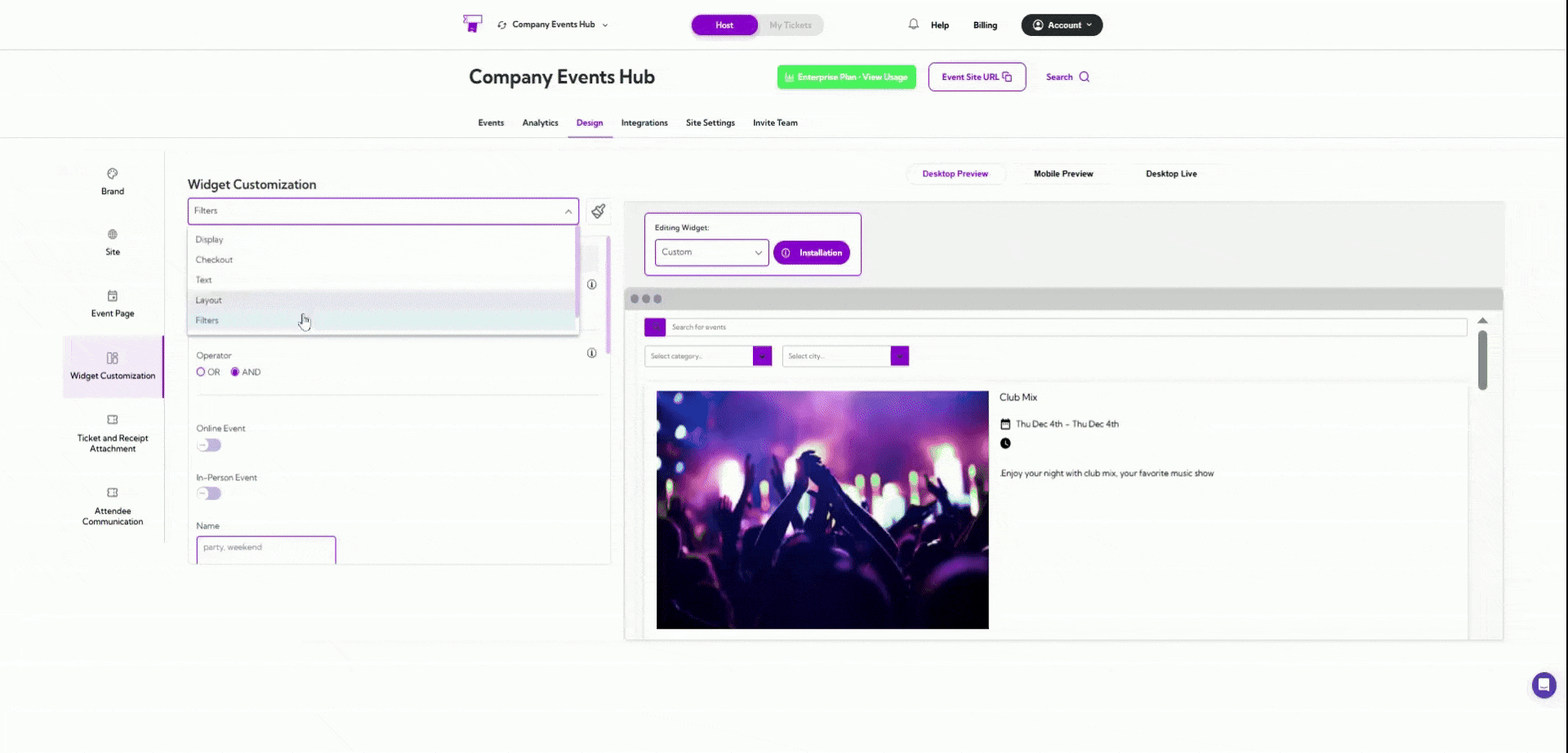Choose Layout from the dropdown list
This screenshot has width=1568, height=753.
coord(381,301)
